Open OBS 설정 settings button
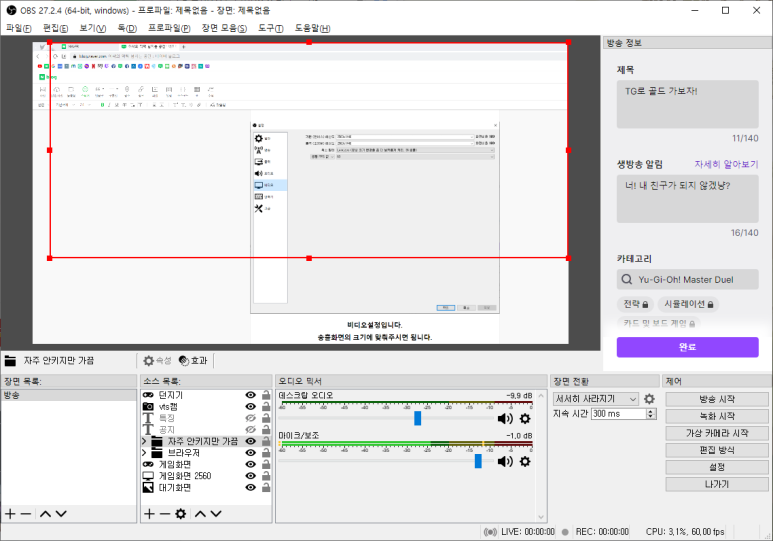The height and width of the screenshot is (541, 773). [717, 467]
